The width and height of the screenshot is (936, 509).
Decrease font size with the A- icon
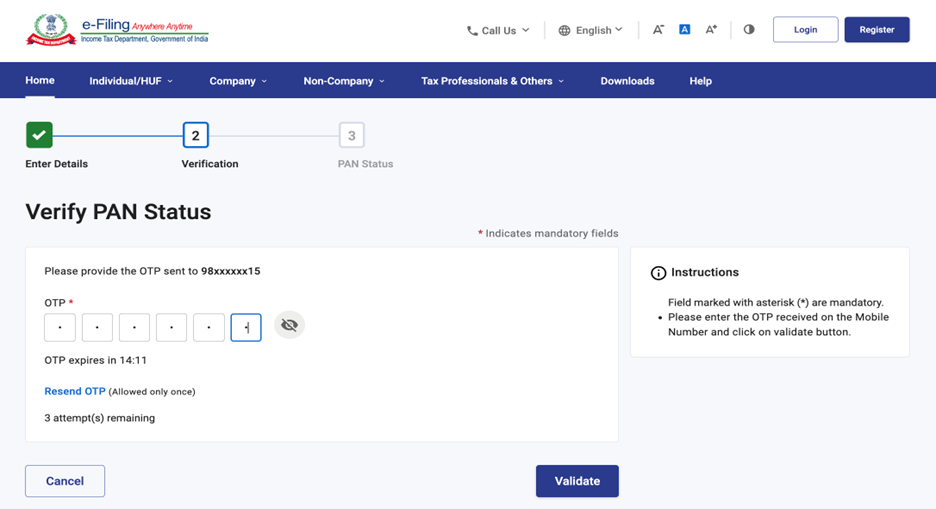pyautogui.click(x=658, y=30)
